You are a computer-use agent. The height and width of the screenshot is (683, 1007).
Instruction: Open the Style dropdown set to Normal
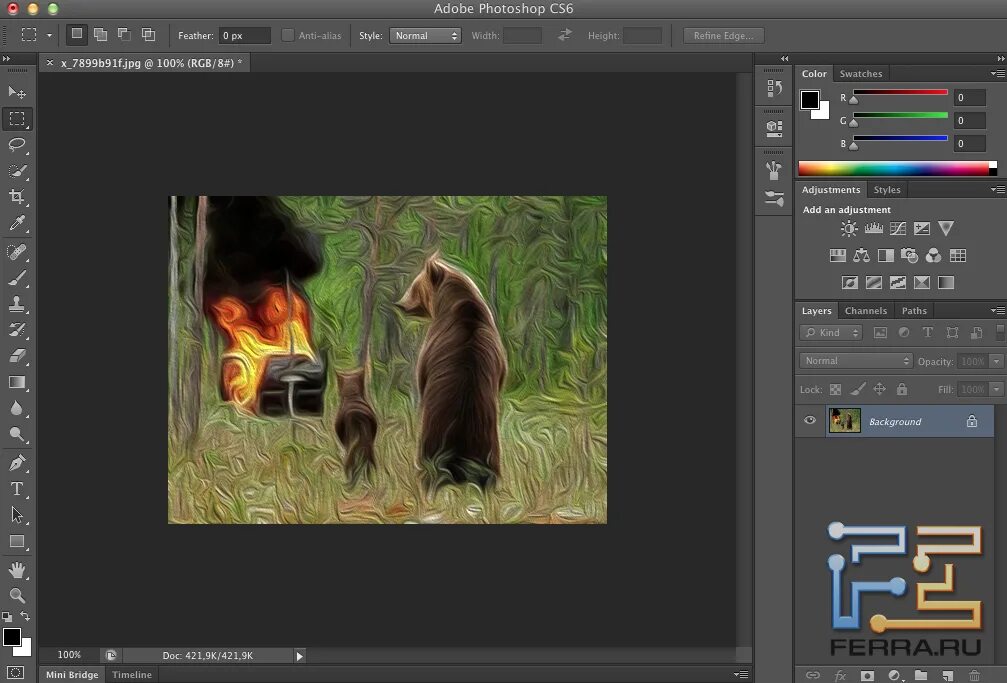pyautogui.click(x=425, y=36)
